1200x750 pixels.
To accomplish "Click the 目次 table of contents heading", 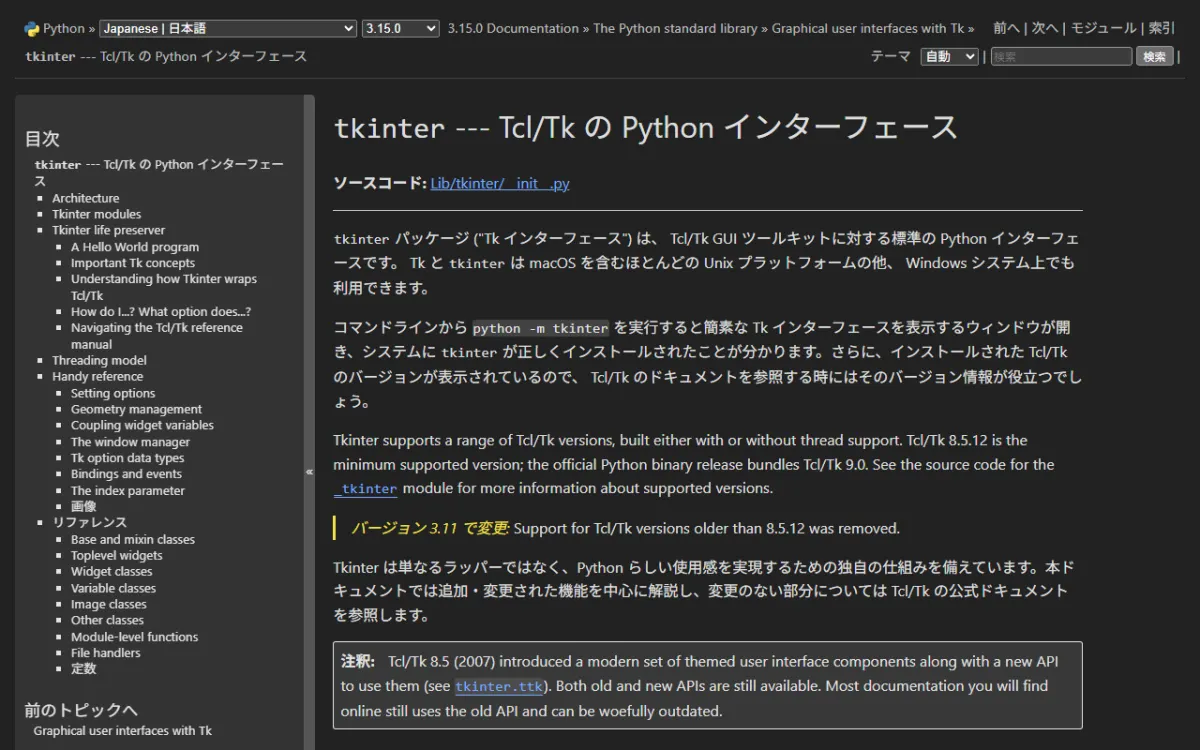I will tap(42, 139).
